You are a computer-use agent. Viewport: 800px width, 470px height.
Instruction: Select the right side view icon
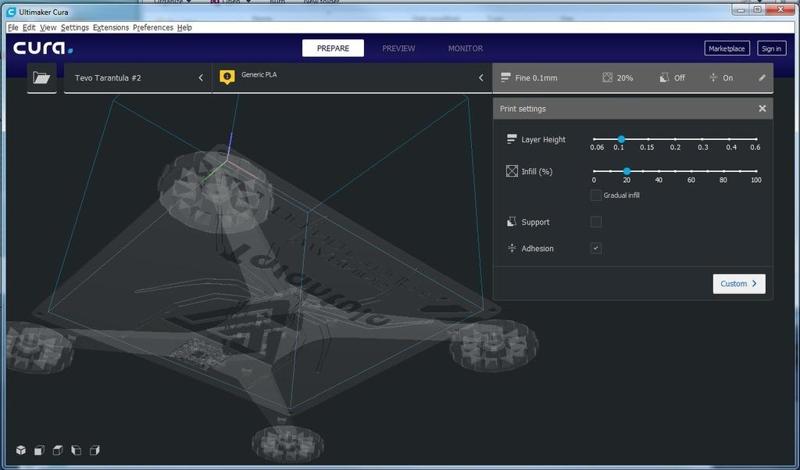pyautogui.click(x=94, y=450)
